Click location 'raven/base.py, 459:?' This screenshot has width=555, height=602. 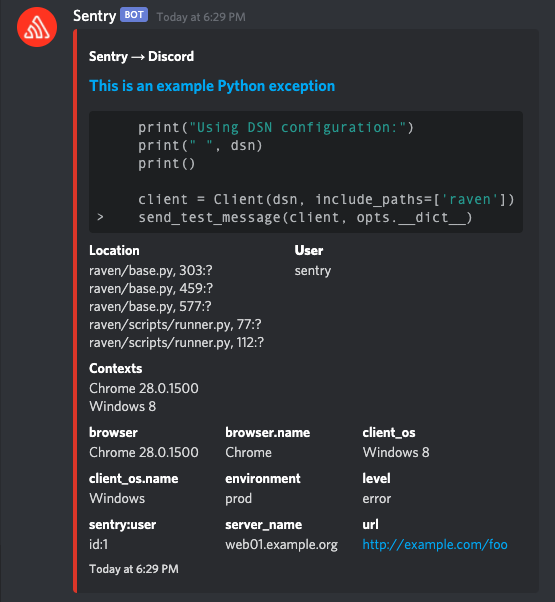(x=151, y=289)
